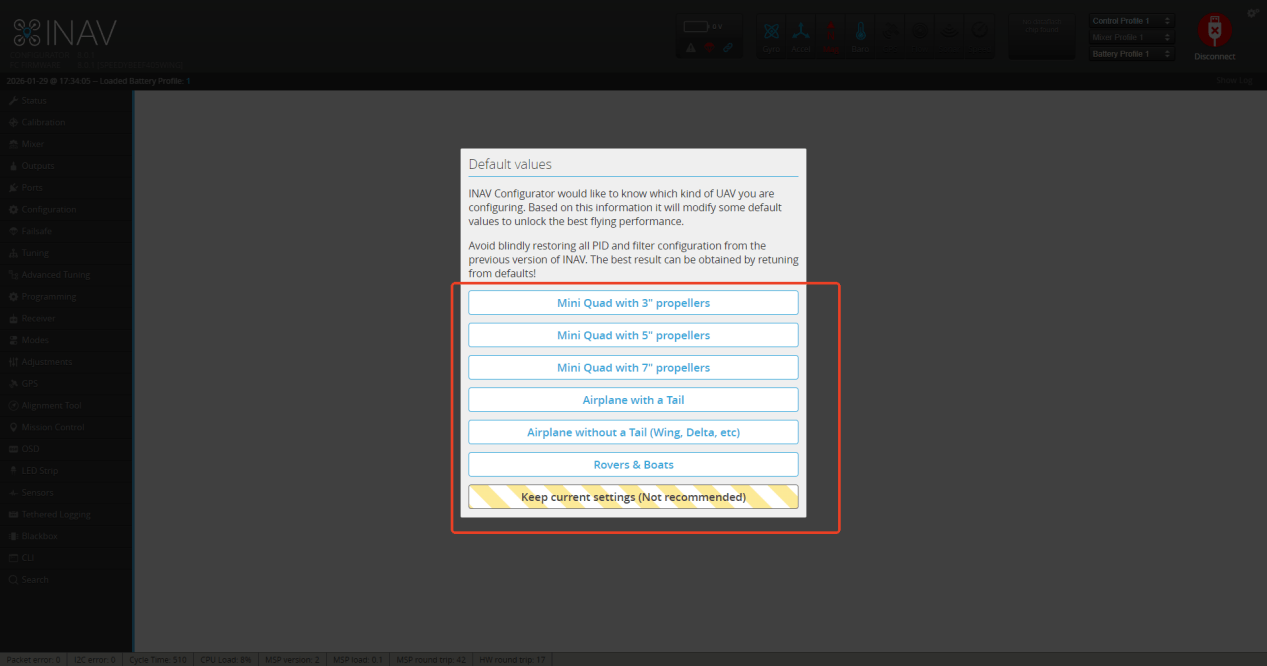Choose Mini Quad with 5" propellers
The image size is (1267, 666).
point(633,335)
